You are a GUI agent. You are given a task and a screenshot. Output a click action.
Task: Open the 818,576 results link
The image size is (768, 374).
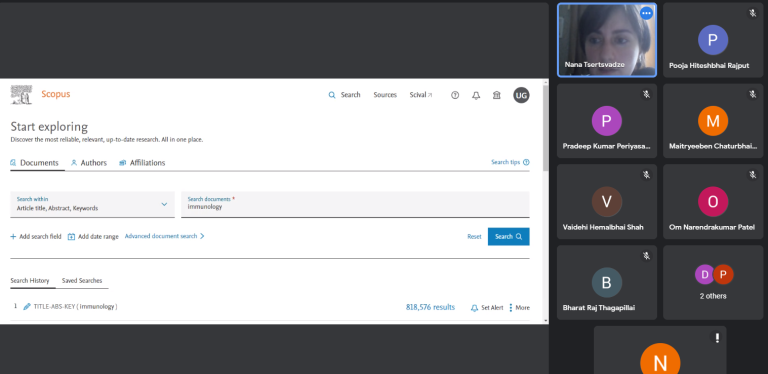pyautogui.click(x=430, y=307)
